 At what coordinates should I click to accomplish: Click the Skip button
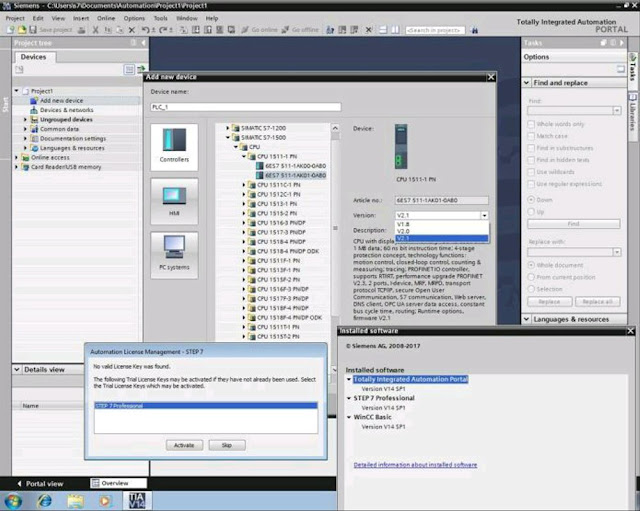pyautogui.click(x=227, y=445)
